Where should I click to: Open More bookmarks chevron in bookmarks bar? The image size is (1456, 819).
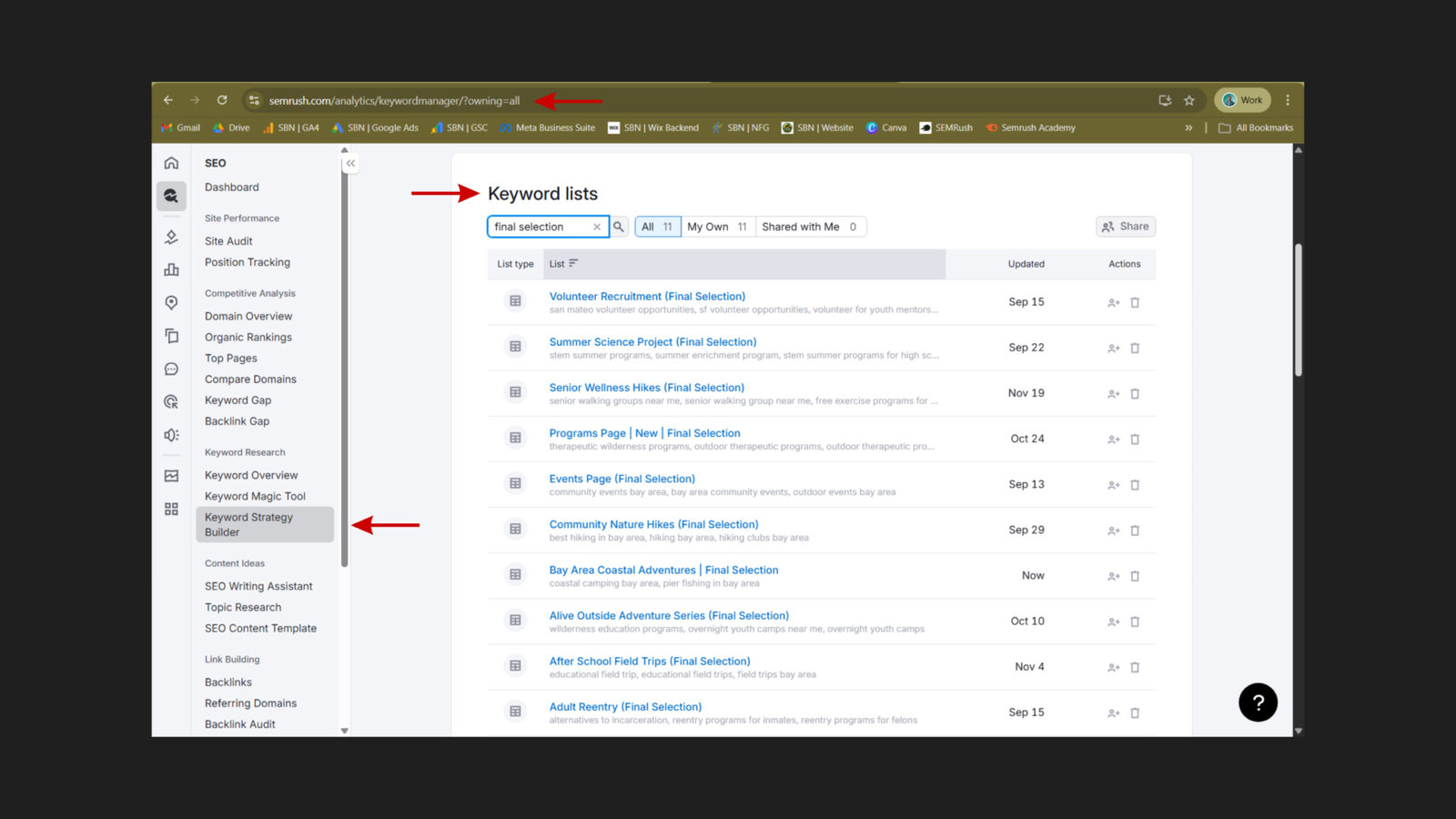pos(1189,127)
